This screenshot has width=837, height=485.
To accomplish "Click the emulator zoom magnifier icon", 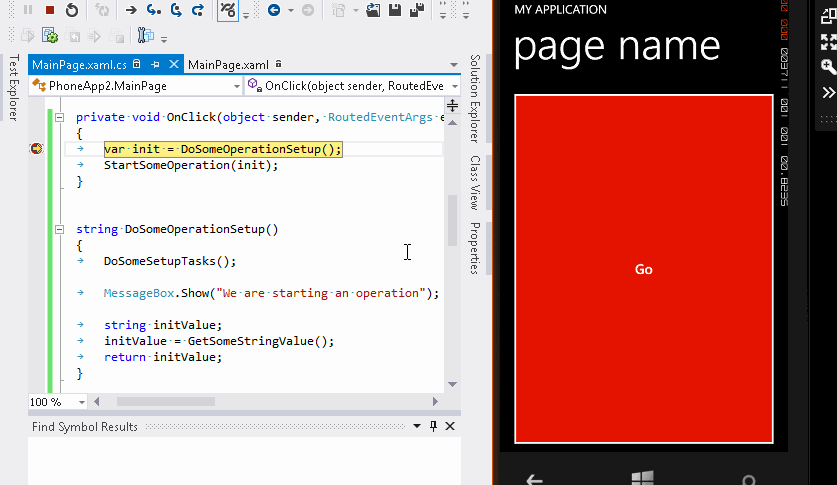I will (828, 67).
